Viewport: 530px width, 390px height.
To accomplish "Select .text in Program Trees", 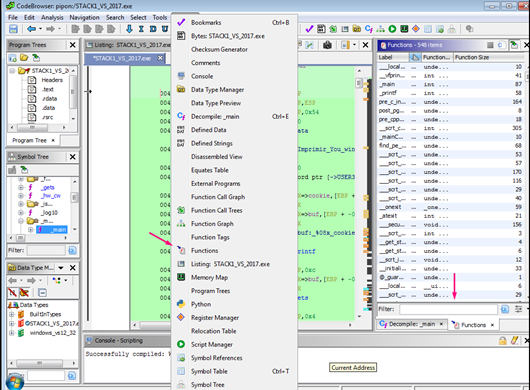I will pos(48,89).
